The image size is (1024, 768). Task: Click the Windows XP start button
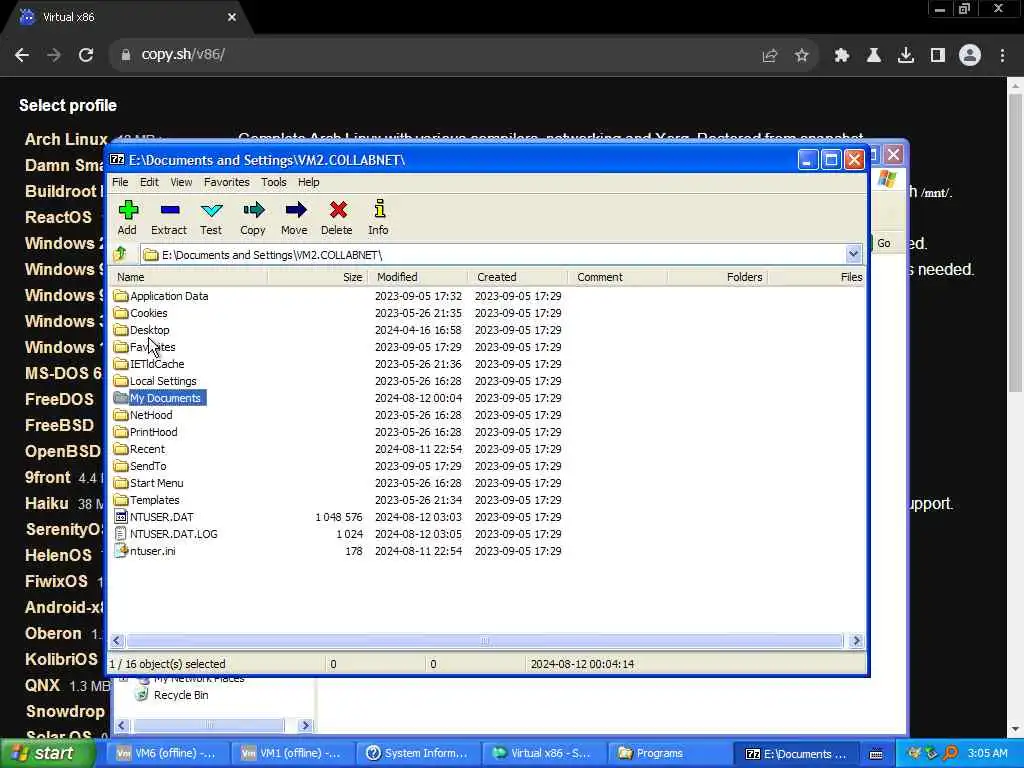click(47, 753)
